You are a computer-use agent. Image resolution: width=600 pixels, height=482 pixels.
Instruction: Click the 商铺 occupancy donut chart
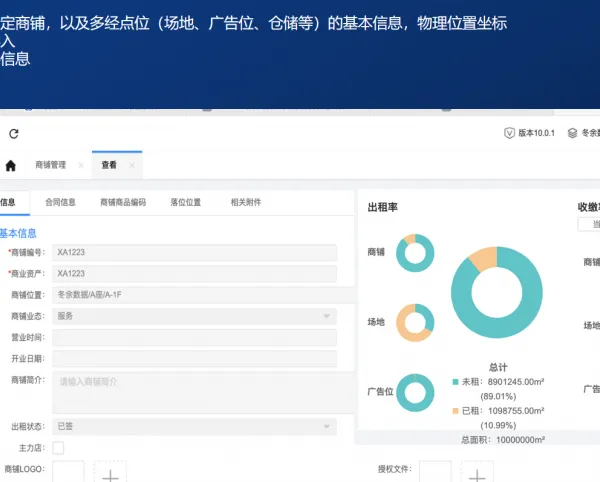(415, 253)
